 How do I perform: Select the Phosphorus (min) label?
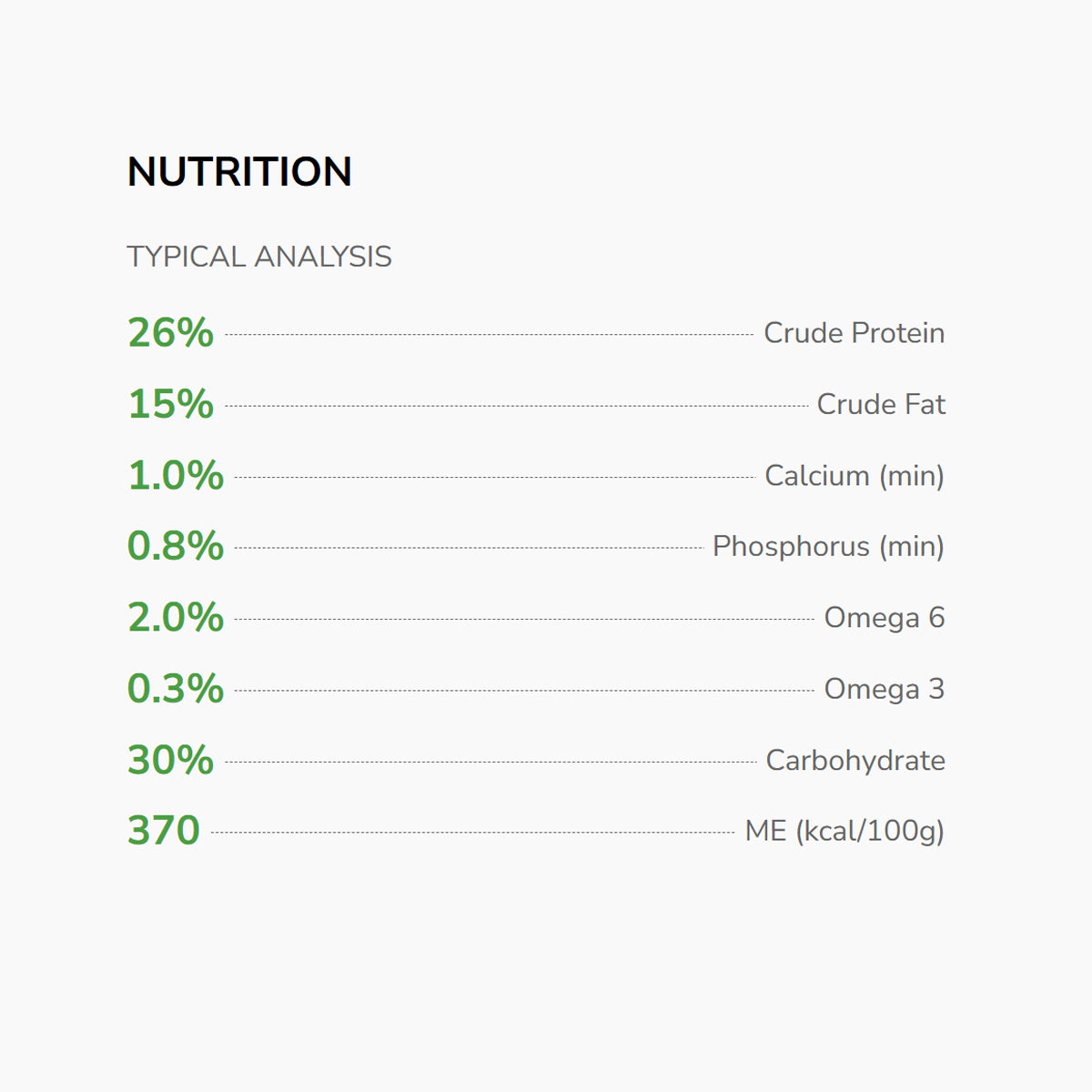828,546
